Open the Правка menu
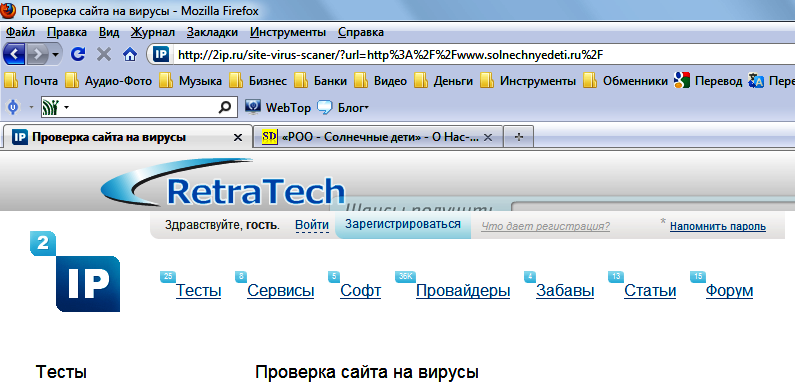This screenshot has height=390, width=795. pyautogui.click(x=67, y=32)
